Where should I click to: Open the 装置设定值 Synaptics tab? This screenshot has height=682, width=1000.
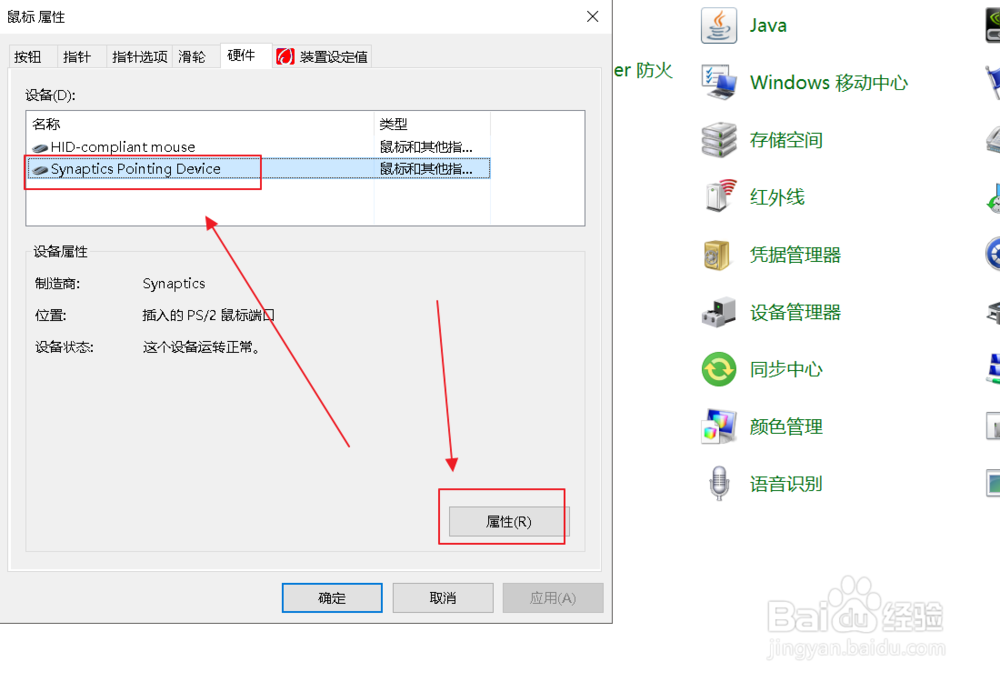(322, 57)
